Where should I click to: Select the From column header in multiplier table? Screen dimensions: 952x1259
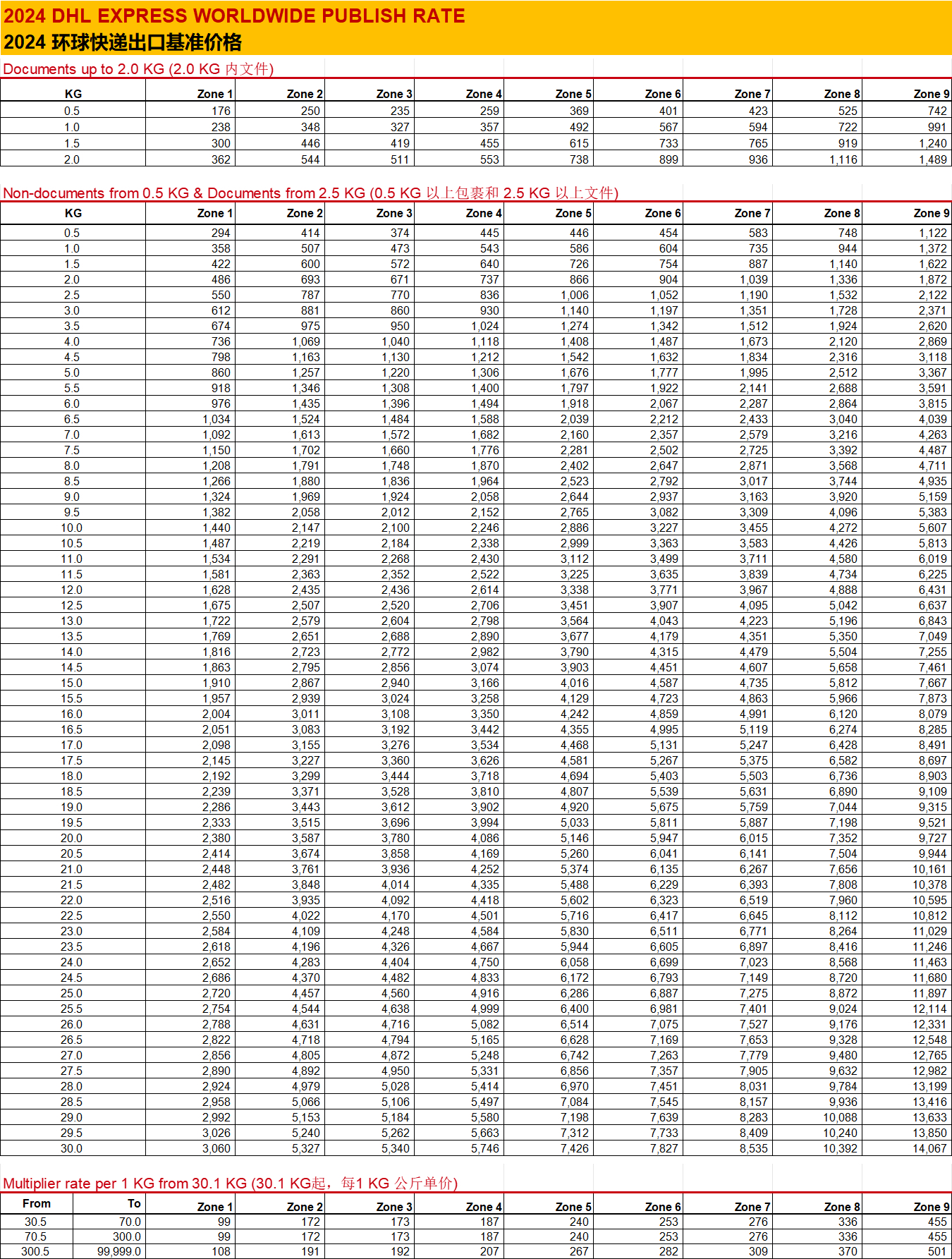click(37, 1203)
